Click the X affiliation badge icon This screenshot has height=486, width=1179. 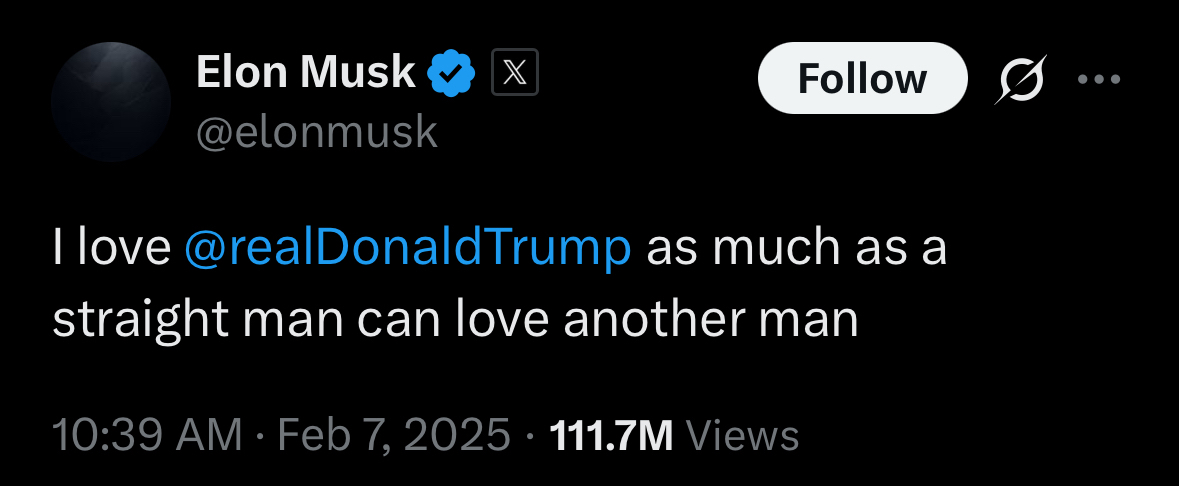tap(515, 73)
